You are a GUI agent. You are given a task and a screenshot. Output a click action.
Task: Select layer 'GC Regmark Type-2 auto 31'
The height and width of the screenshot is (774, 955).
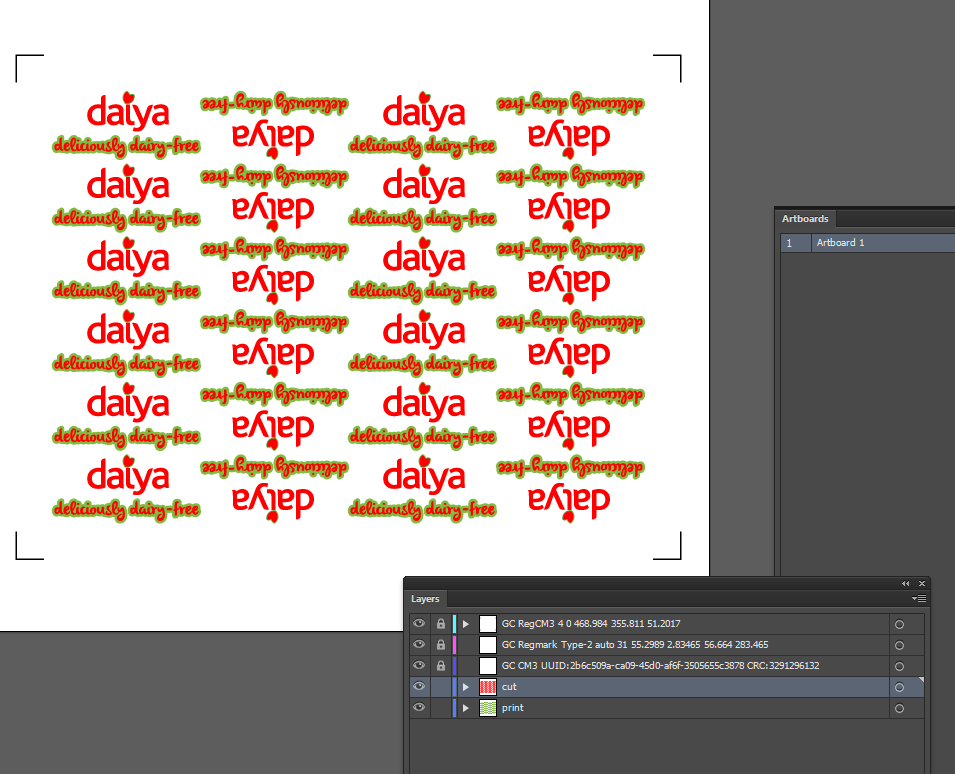point(635,644)
